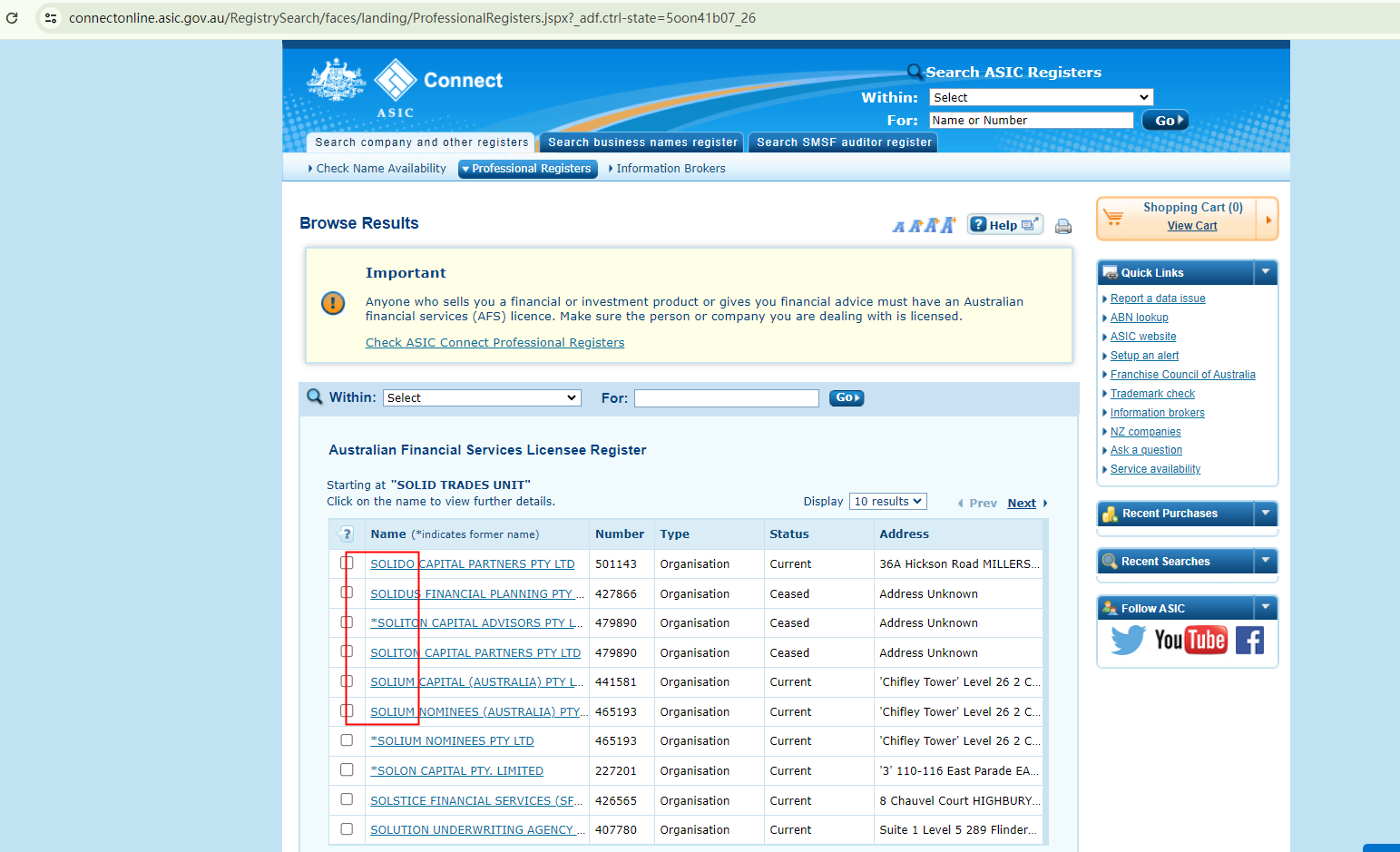Image resolution: width=1400 pixels, height=852 pixels.
Task: Click the largest font size A icon
Action: coord(947,225)
